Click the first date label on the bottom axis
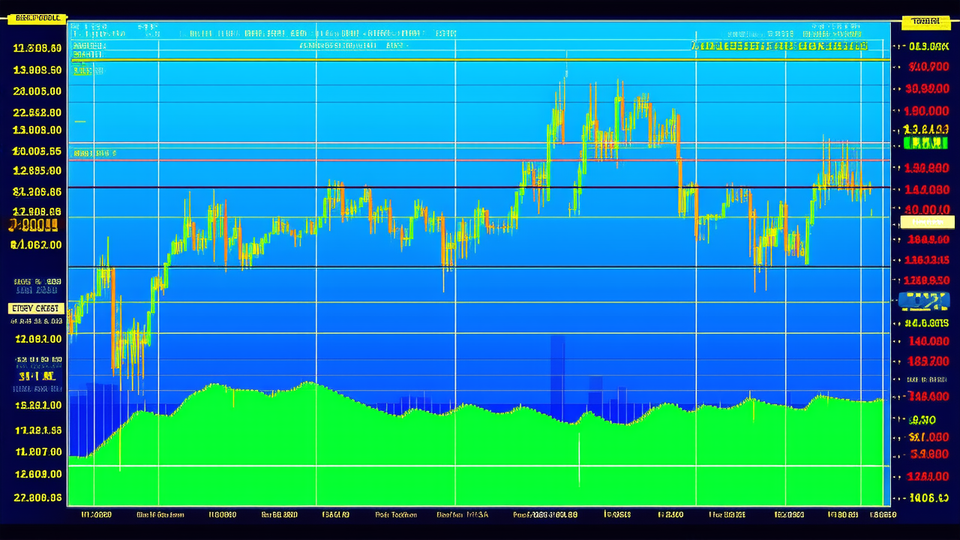960x540 pixels. pyautogui.click(x=96, y=515)
